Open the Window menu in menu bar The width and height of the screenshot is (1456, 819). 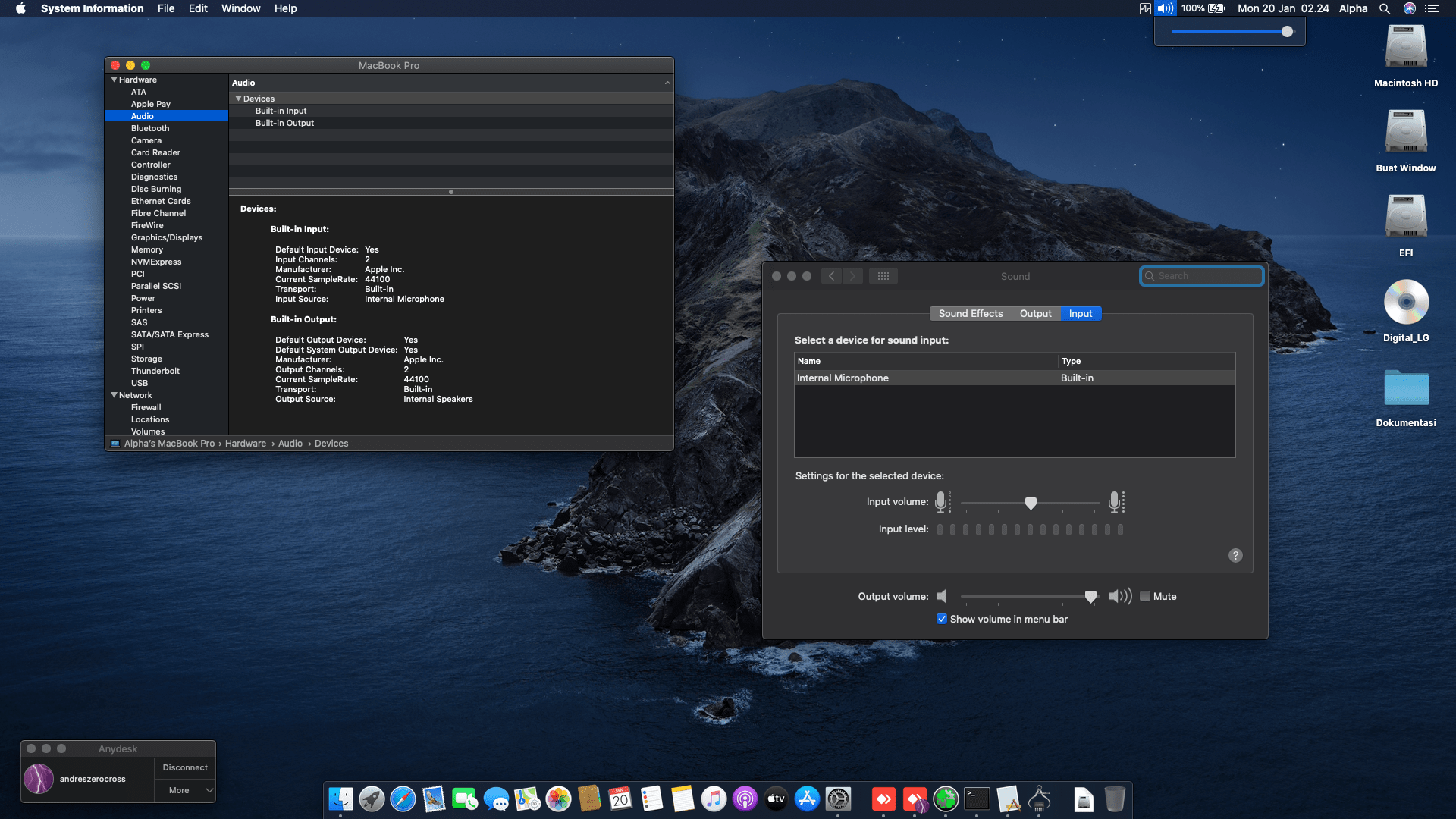tap(240, 8)
